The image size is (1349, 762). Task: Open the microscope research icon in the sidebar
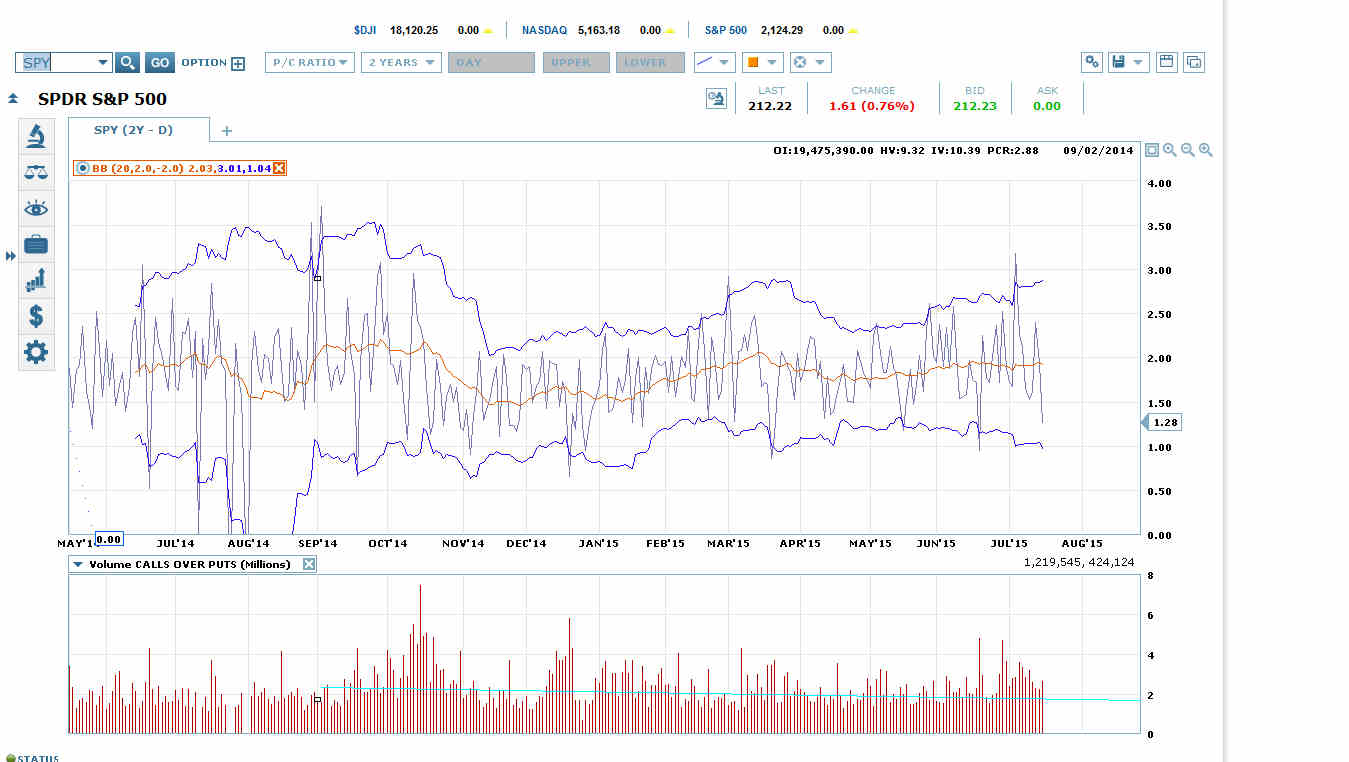tap(36, 136)
